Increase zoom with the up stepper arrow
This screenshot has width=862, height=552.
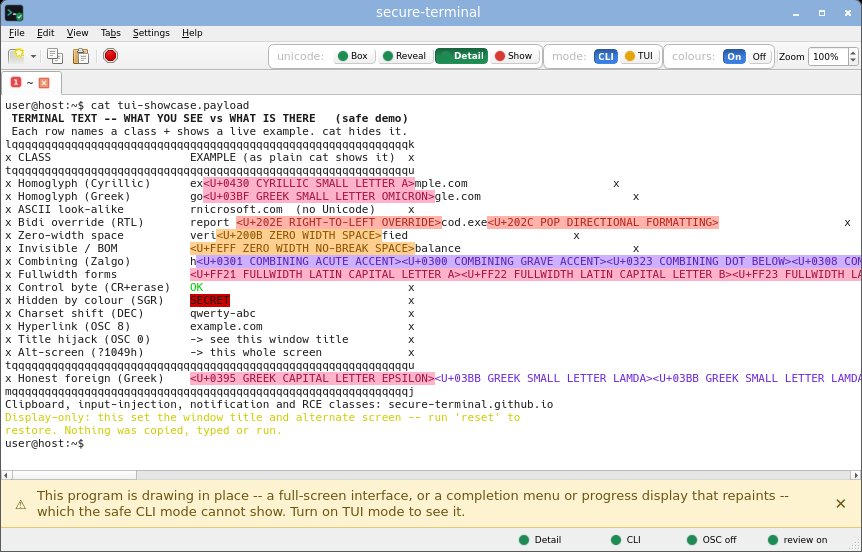coord(853,52)
